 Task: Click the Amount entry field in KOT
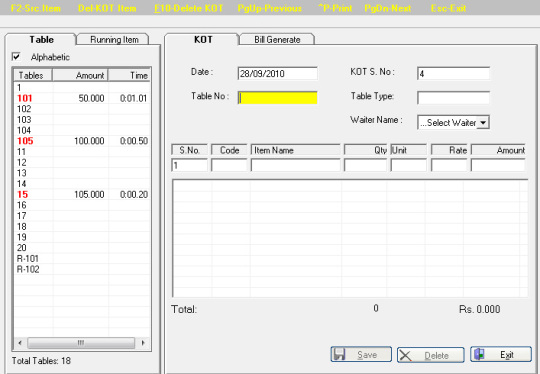(x=498, y=165)
